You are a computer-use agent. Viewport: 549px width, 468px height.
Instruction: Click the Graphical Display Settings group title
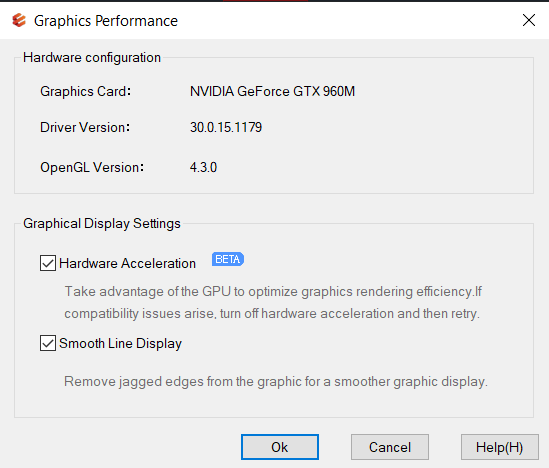(102, 224)
